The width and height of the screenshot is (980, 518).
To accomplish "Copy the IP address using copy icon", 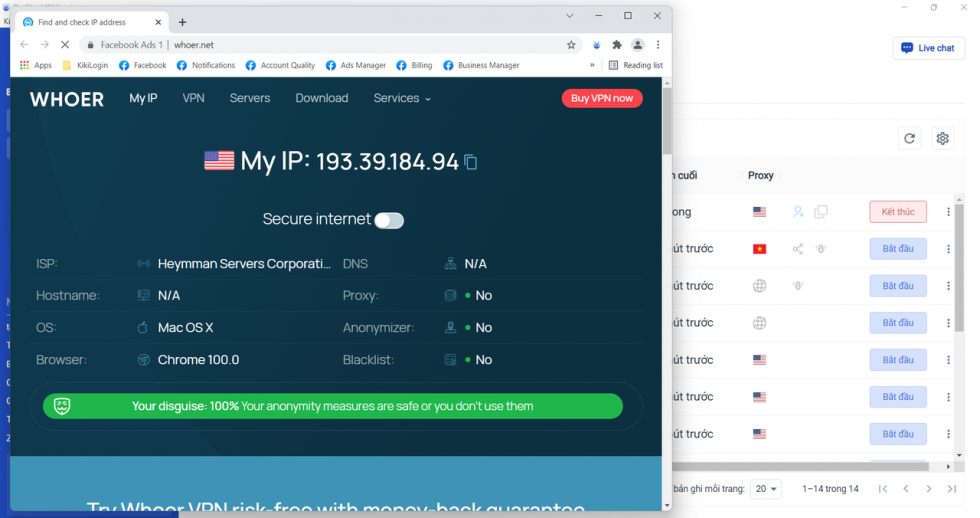I will click(471, 162).
